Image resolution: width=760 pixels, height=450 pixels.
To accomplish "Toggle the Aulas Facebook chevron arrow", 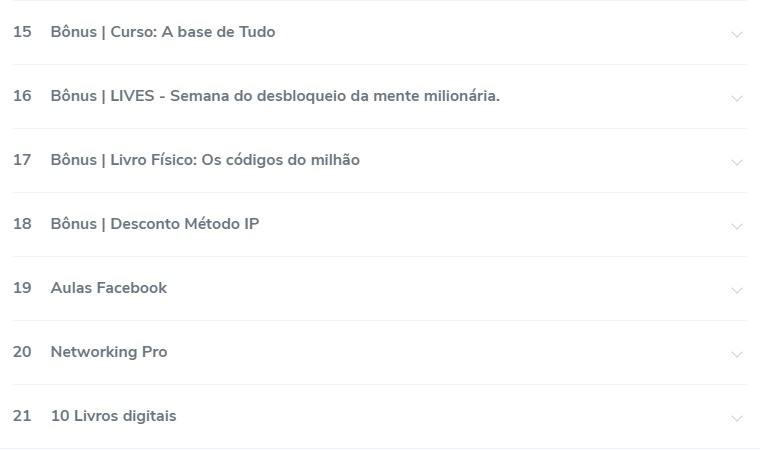I will [x=737, y=290].
